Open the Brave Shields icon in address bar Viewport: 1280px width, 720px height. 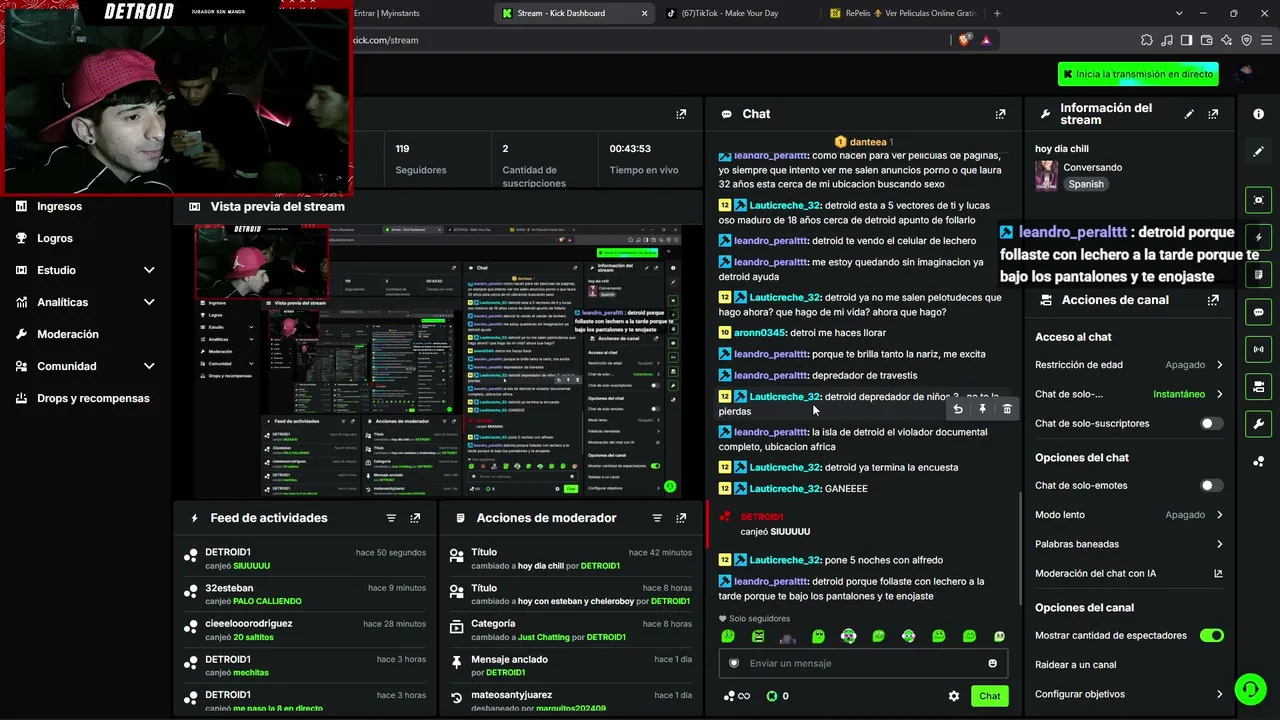tap(964, 40)
